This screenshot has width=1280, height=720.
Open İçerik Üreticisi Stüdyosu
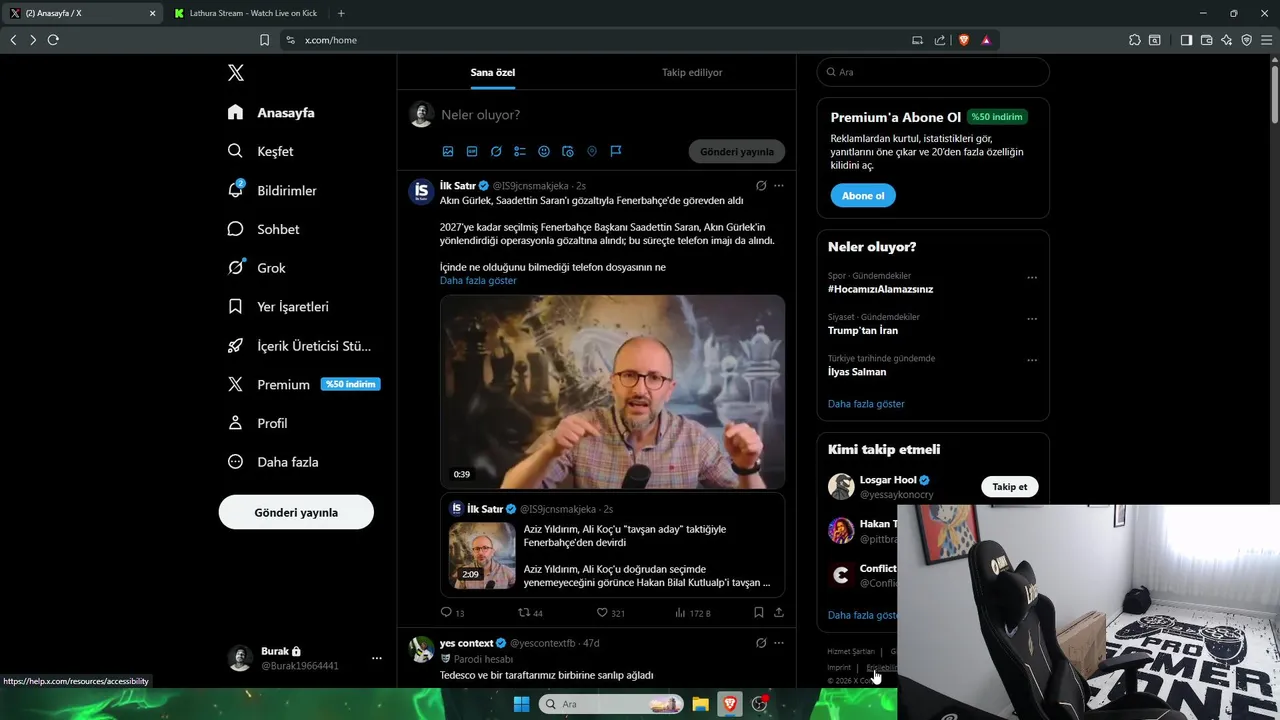coord(299,346)
